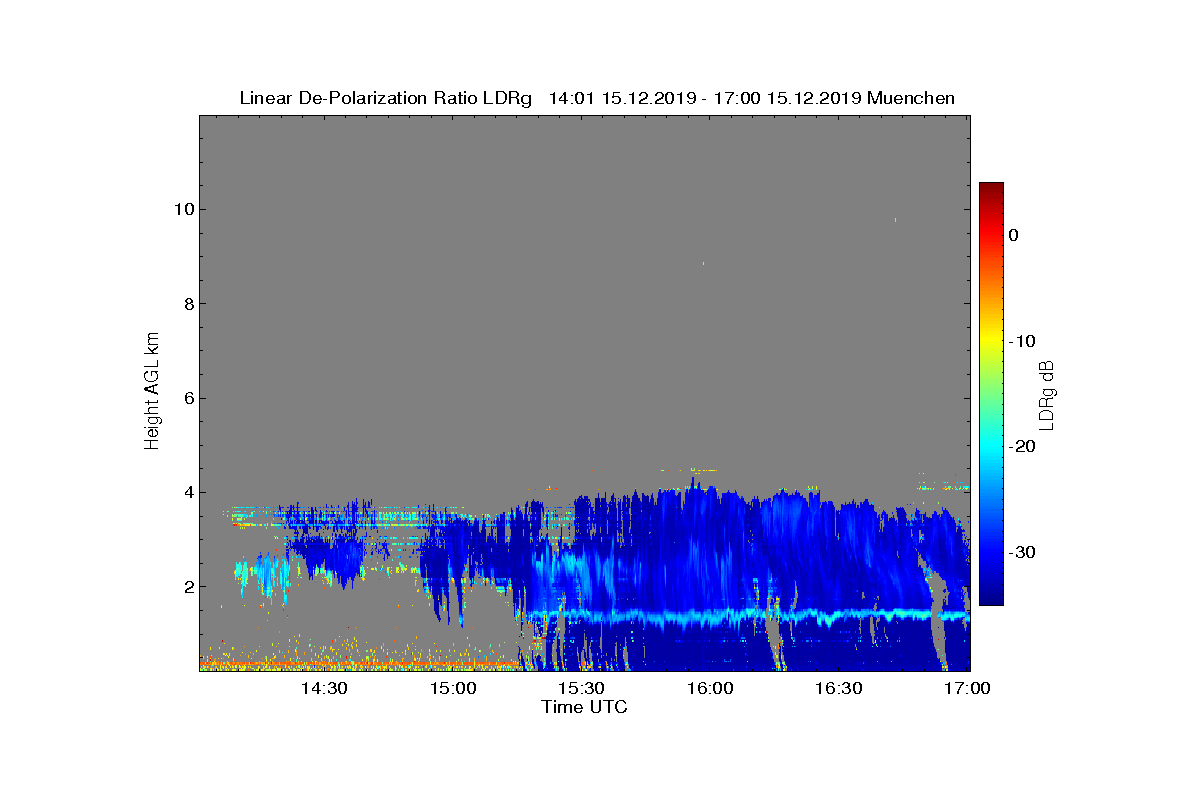Click the colorbar tick label -30
The height and width of the screenshot is (800, 1200).
click(1022, 552)
